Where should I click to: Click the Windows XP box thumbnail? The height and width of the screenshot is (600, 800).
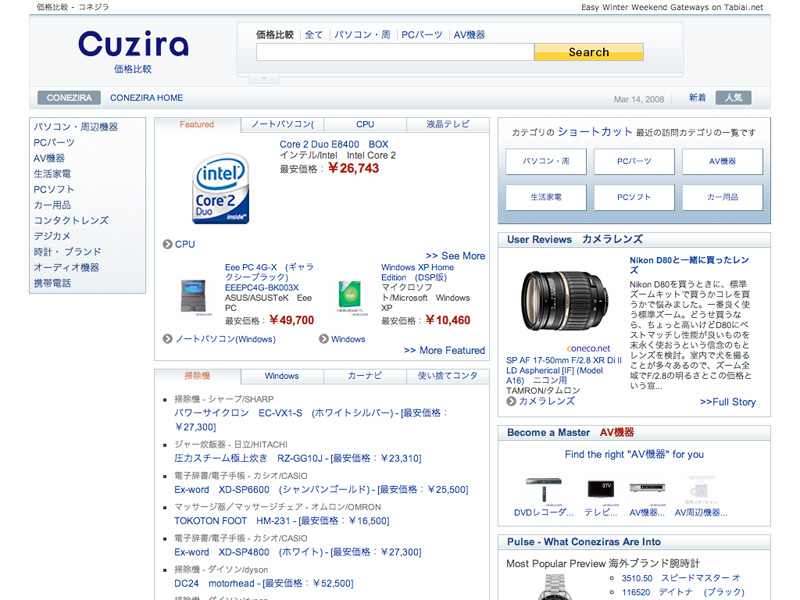(350, 296)
